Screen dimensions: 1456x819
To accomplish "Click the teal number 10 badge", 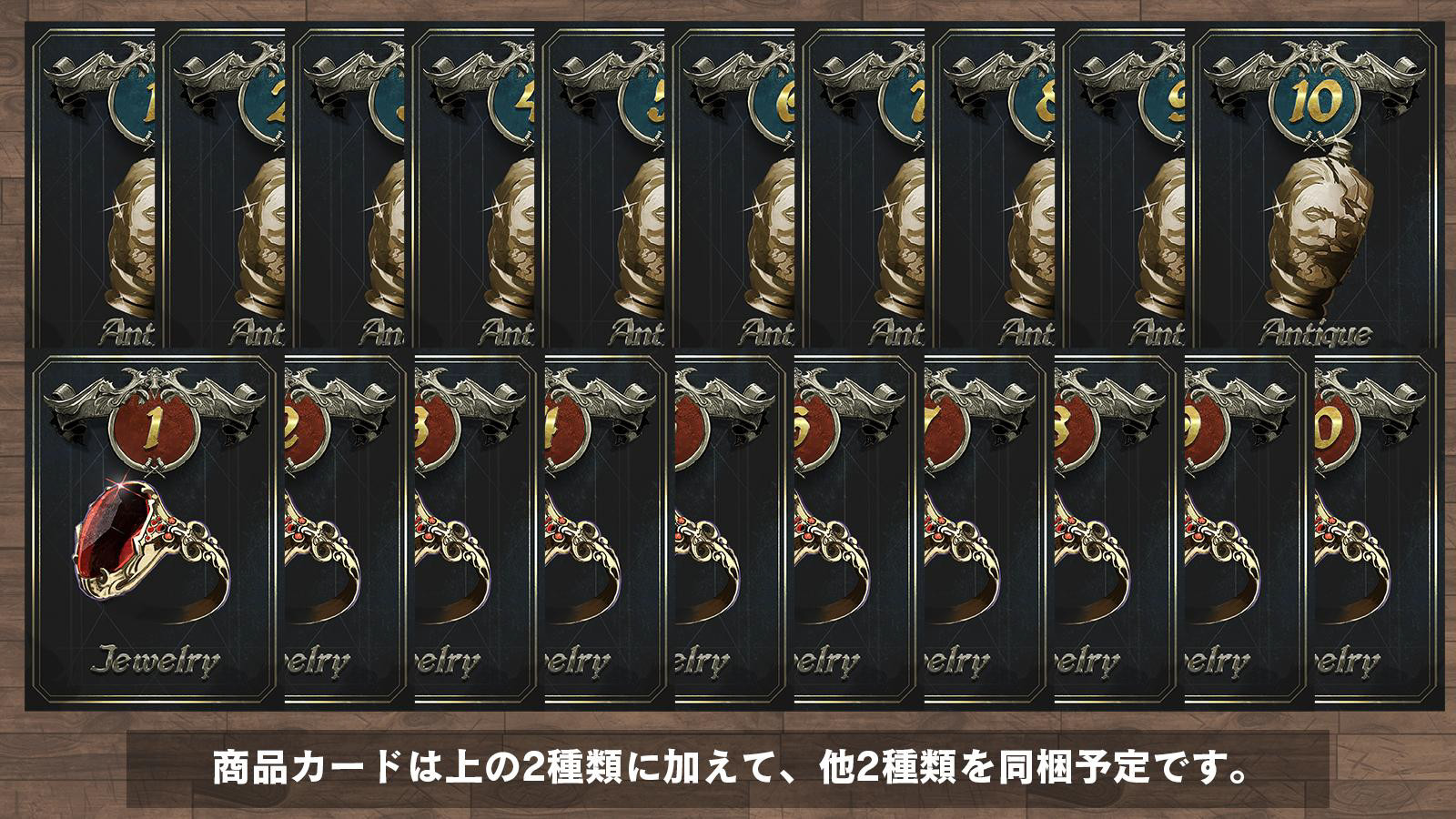I will [x=1315, y=106].
